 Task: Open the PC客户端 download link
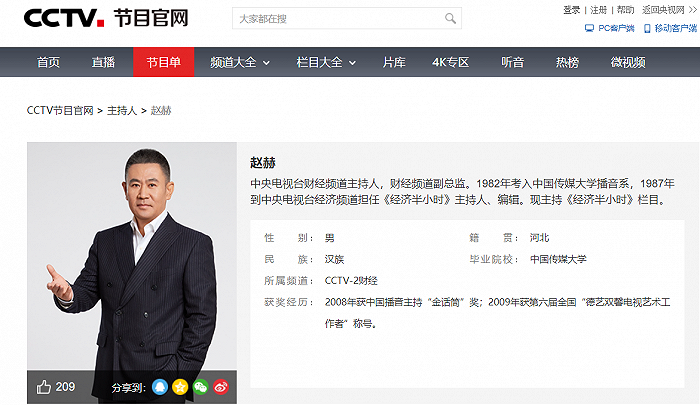tap(611, 28)
